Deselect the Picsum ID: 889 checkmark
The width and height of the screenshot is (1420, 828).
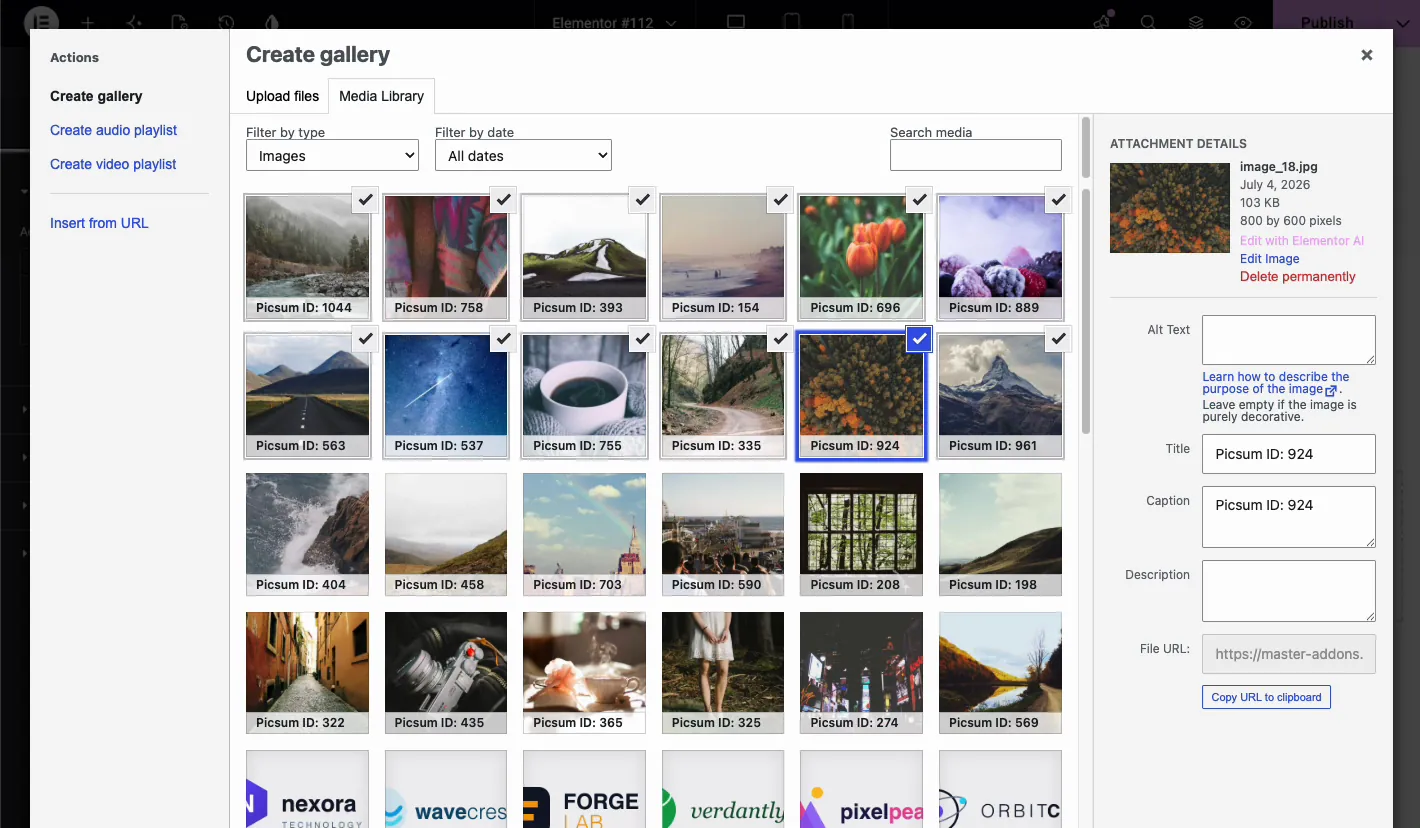(x=1058, y=200)
